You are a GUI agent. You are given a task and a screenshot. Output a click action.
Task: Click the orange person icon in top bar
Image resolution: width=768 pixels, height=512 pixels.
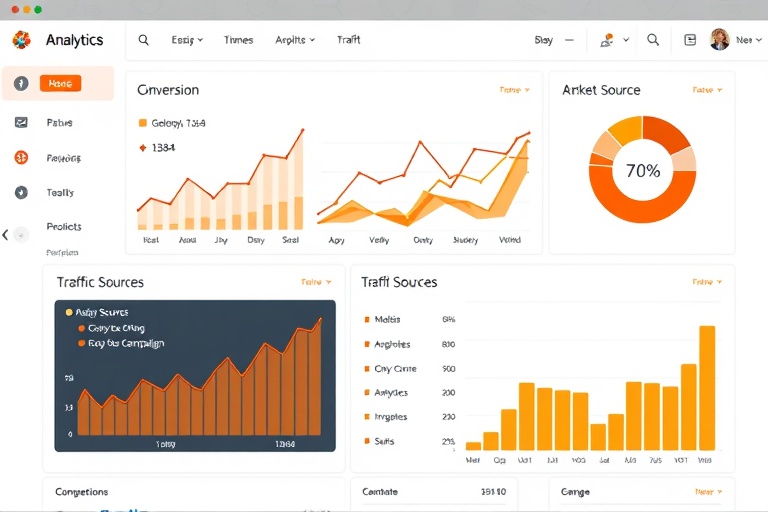click(x=607, y=41)
